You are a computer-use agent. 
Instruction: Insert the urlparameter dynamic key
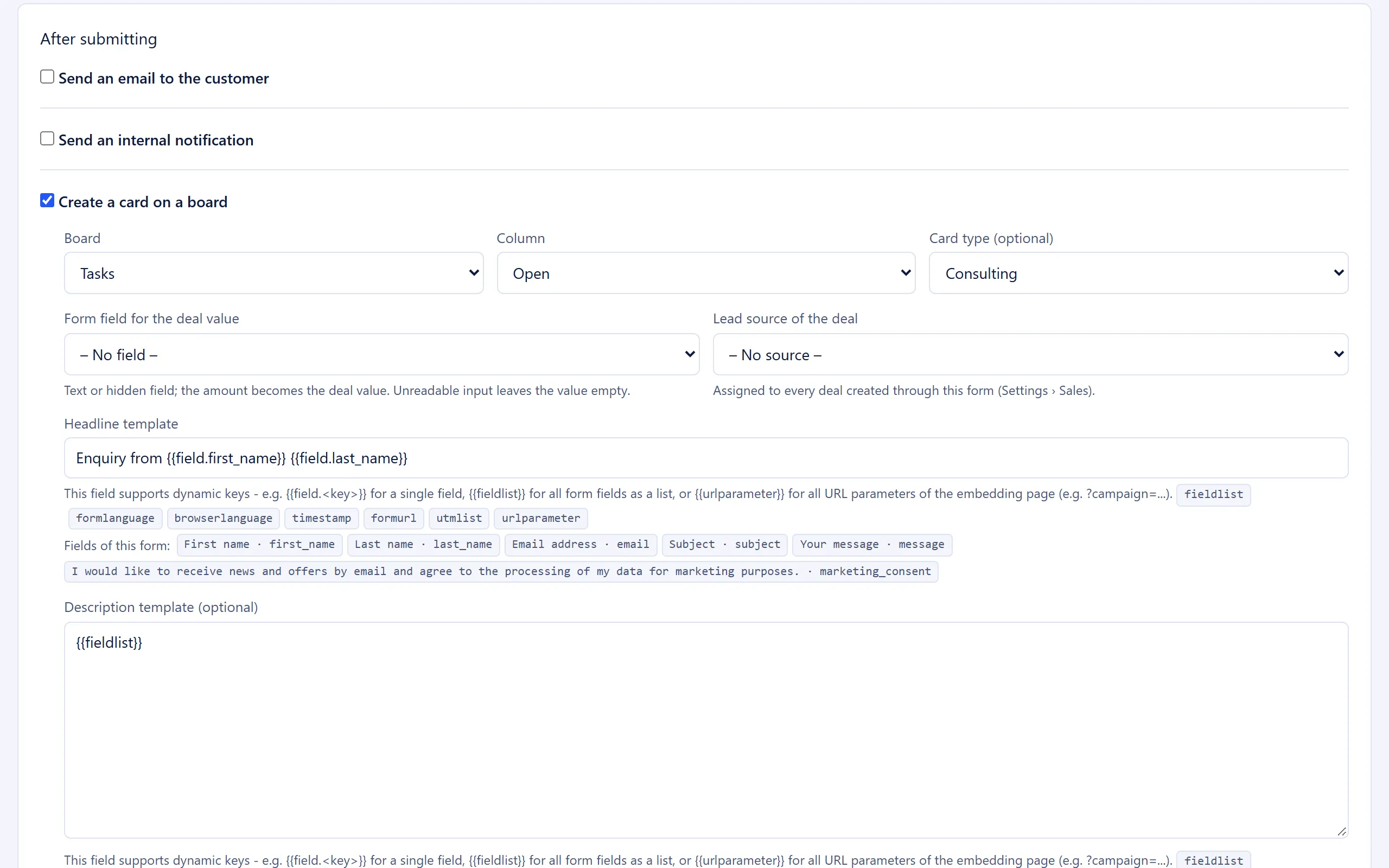pos(540,519)
